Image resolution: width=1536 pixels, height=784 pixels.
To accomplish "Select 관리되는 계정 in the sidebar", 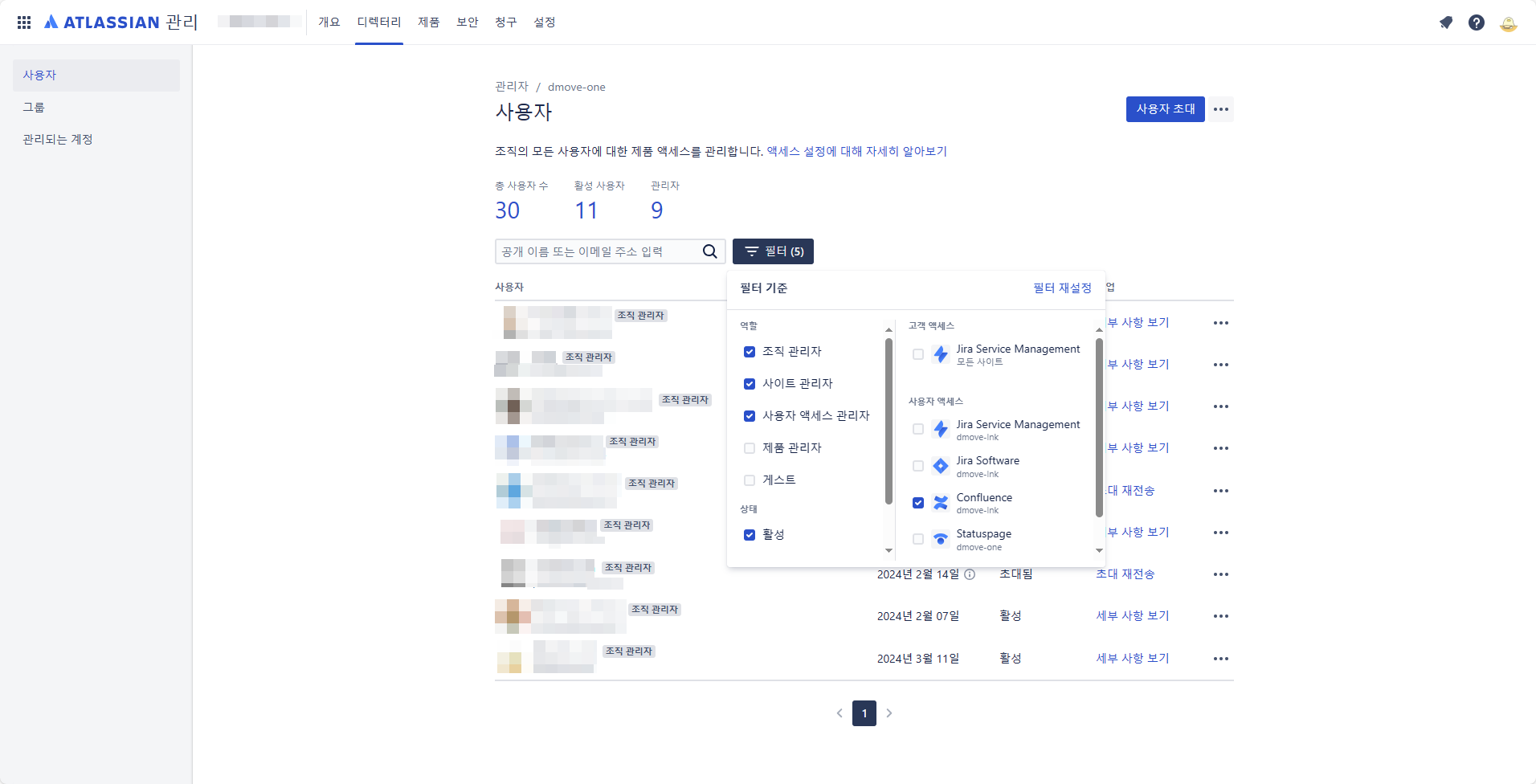I will 96,140.
